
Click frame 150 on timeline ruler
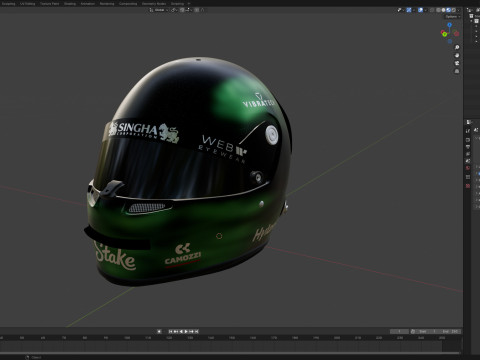[232, 338]
